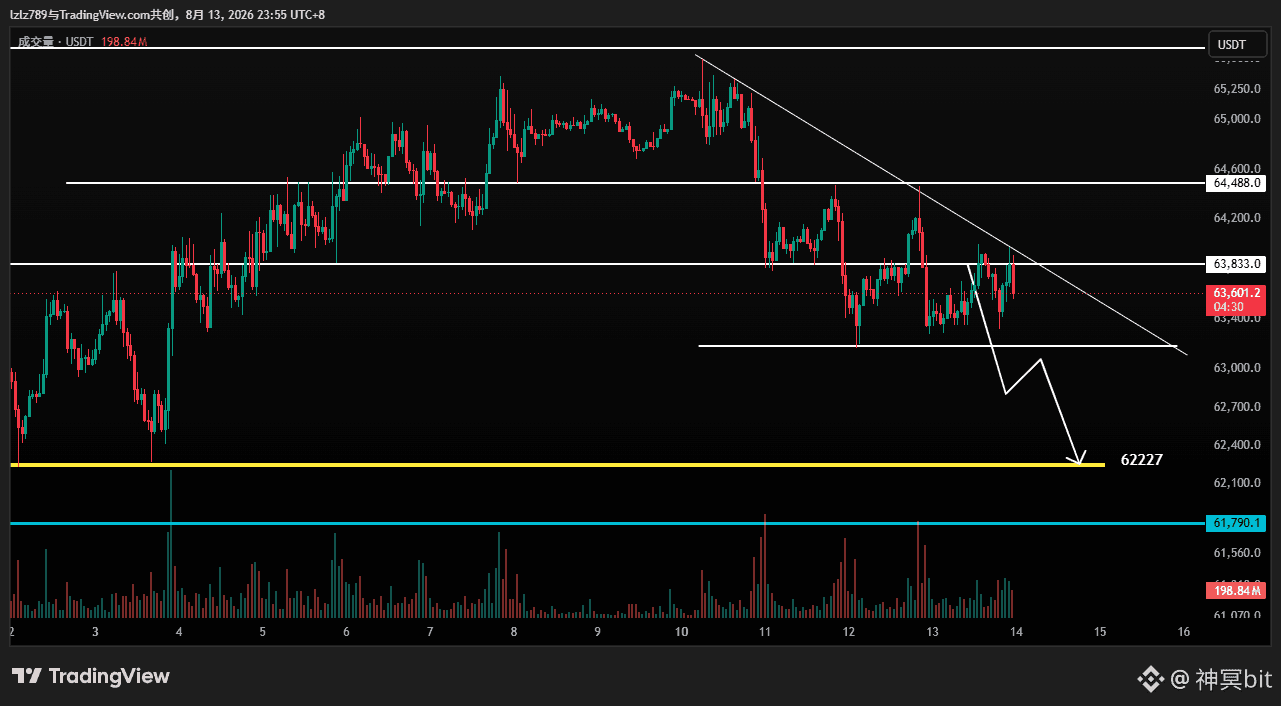Select the yellow horizontal support line
The width and height of the screenshot is (1281, 706).
[x=558, y=465]
